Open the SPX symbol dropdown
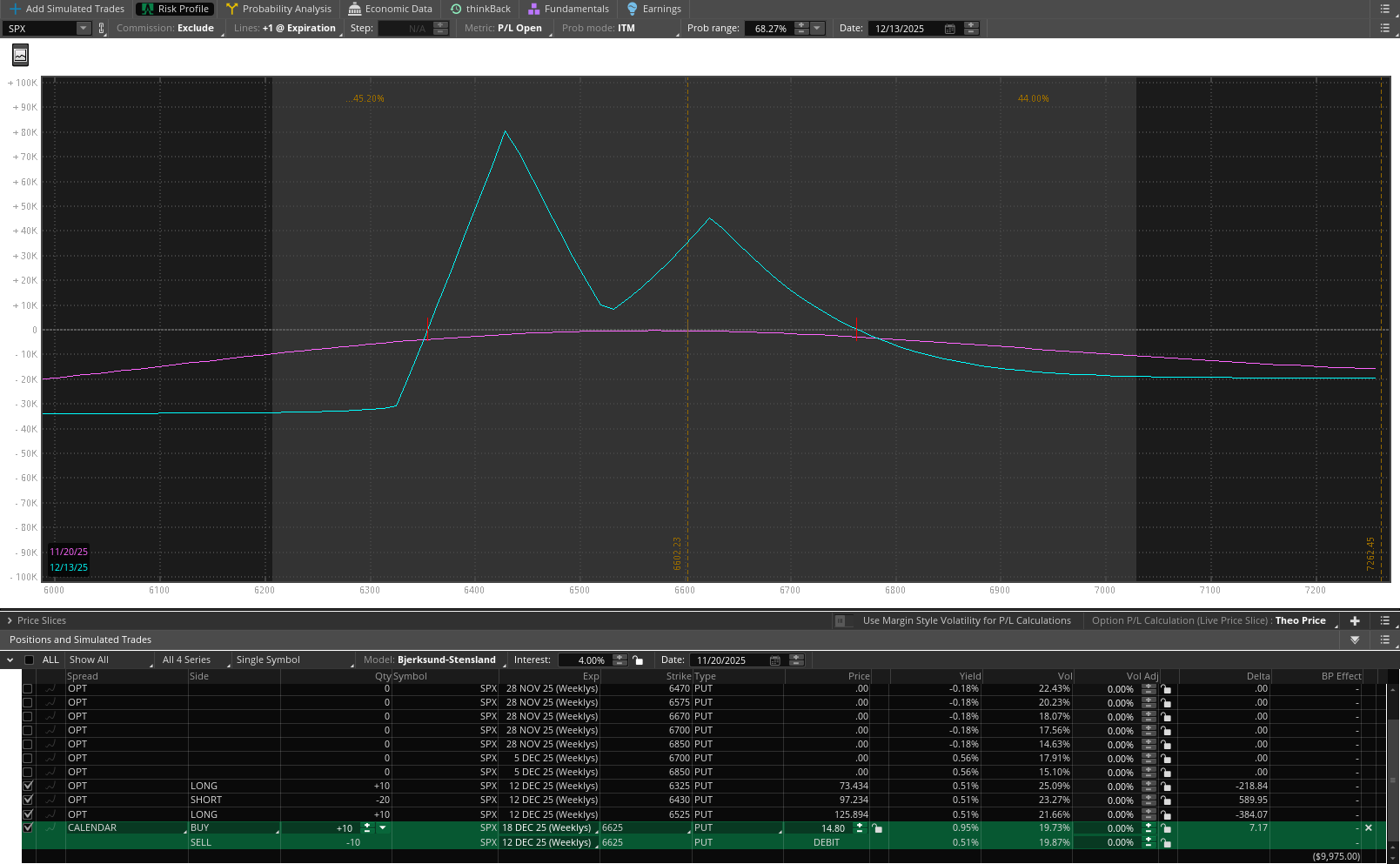 click(x=84, y=29)
